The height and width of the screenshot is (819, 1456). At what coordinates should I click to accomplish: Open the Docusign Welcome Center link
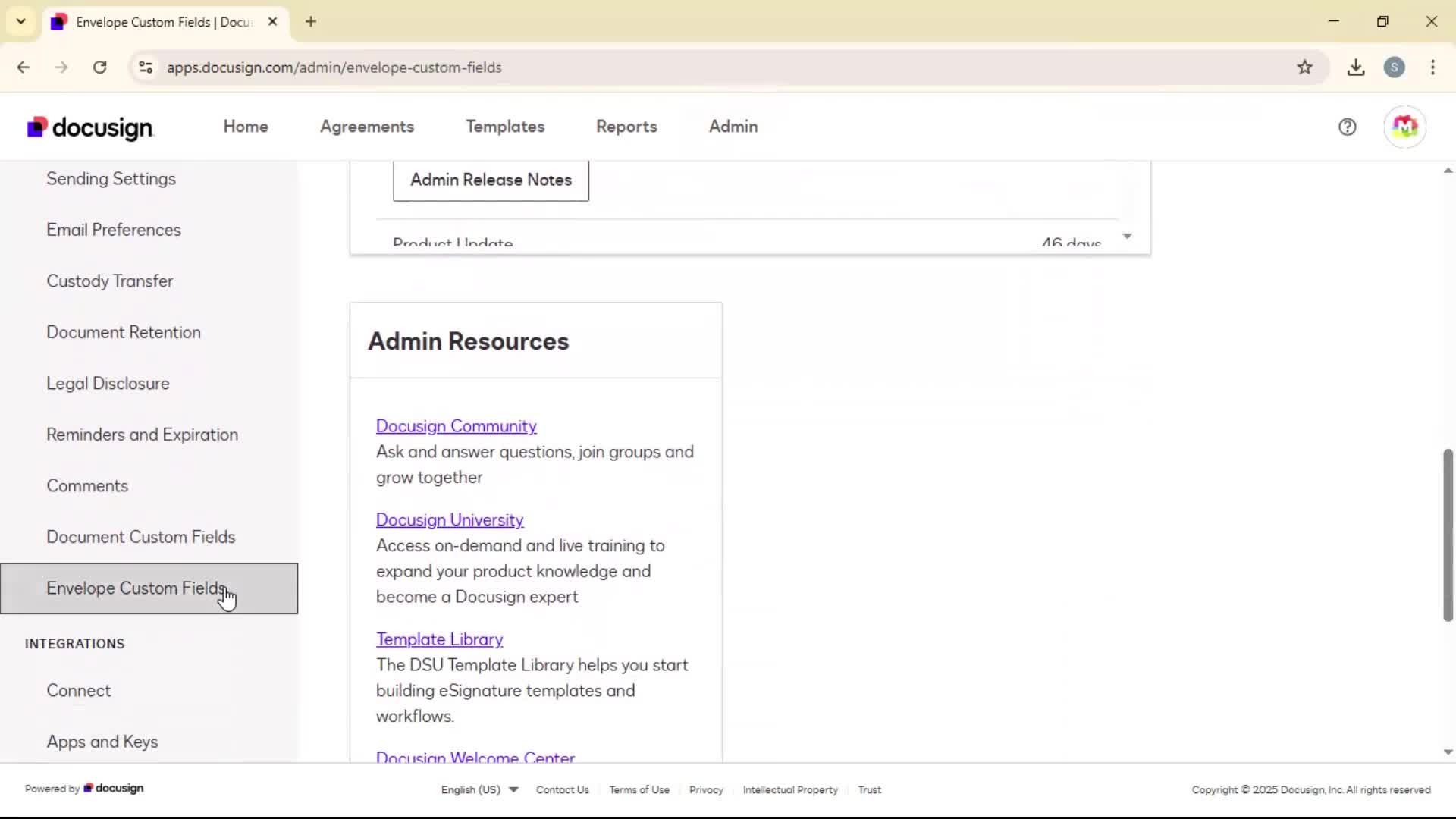475,757
